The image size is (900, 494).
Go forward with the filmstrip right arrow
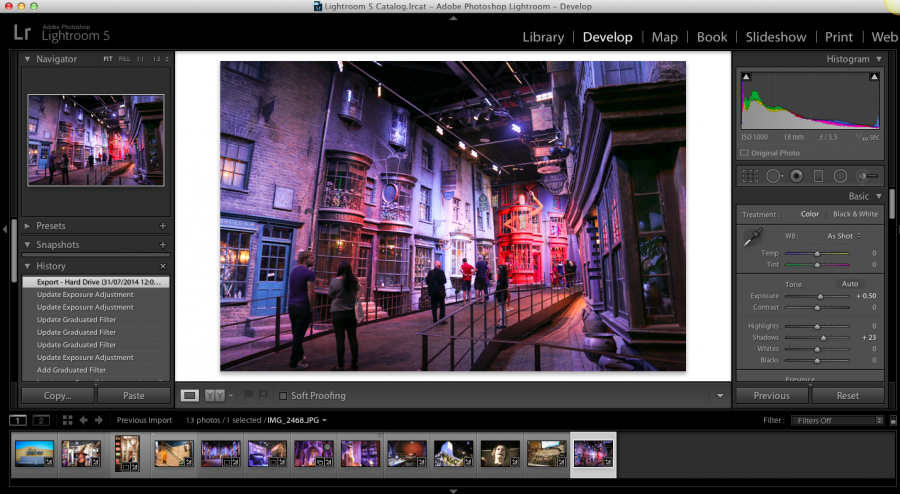[x=99, y=420]
